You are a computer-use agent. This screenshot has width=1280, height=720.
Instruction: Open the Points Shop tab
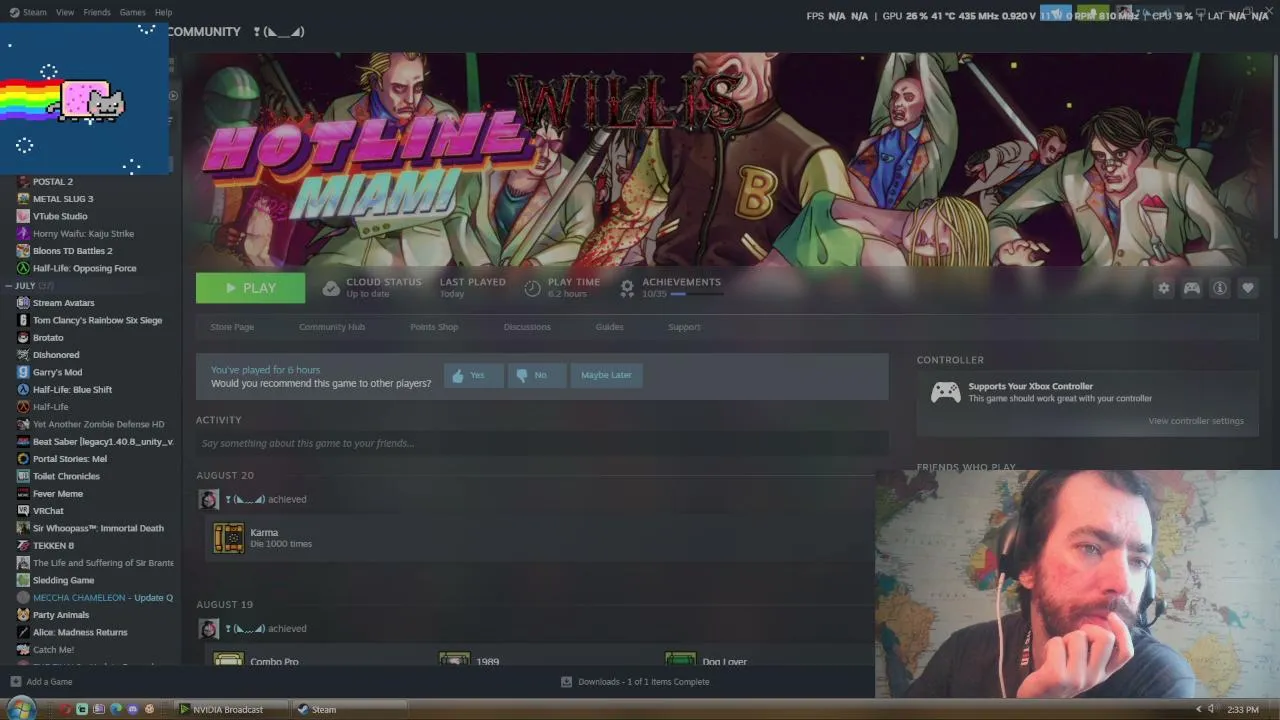point(434,327)
